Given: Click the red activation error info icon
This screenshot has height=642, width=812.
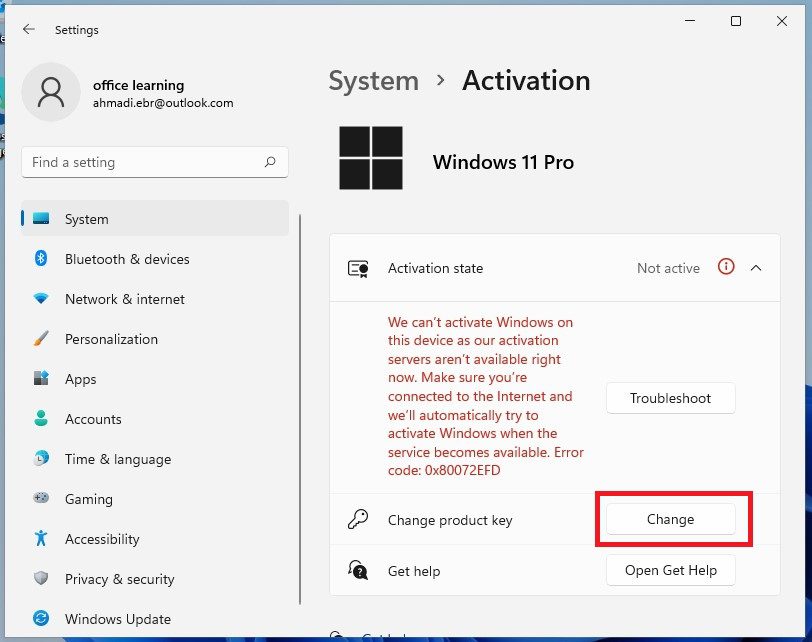Looking at the screenshot, I should coord(726,267).
